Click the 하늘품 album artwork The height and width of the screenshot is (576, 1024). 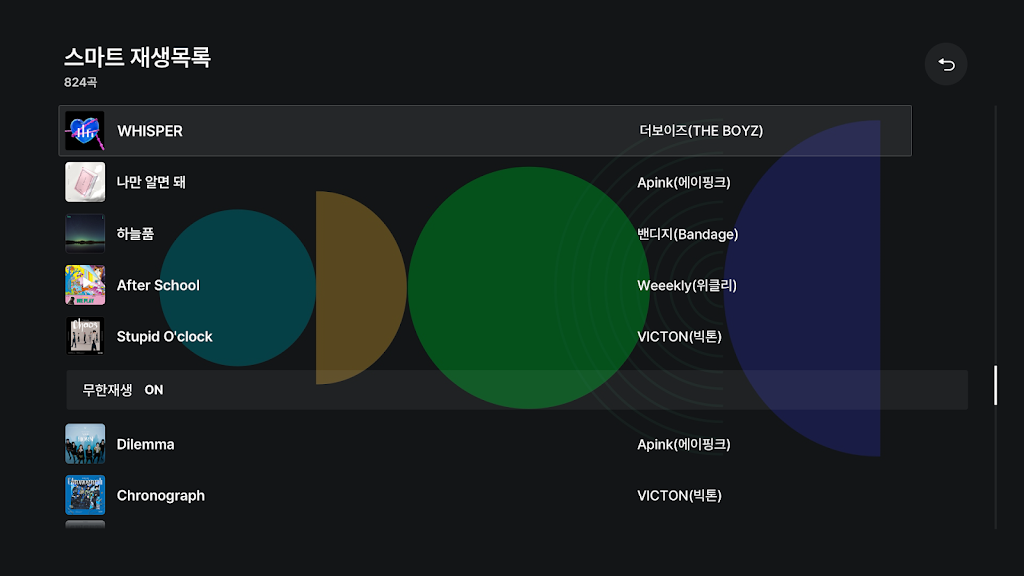[x=84, y=234]
